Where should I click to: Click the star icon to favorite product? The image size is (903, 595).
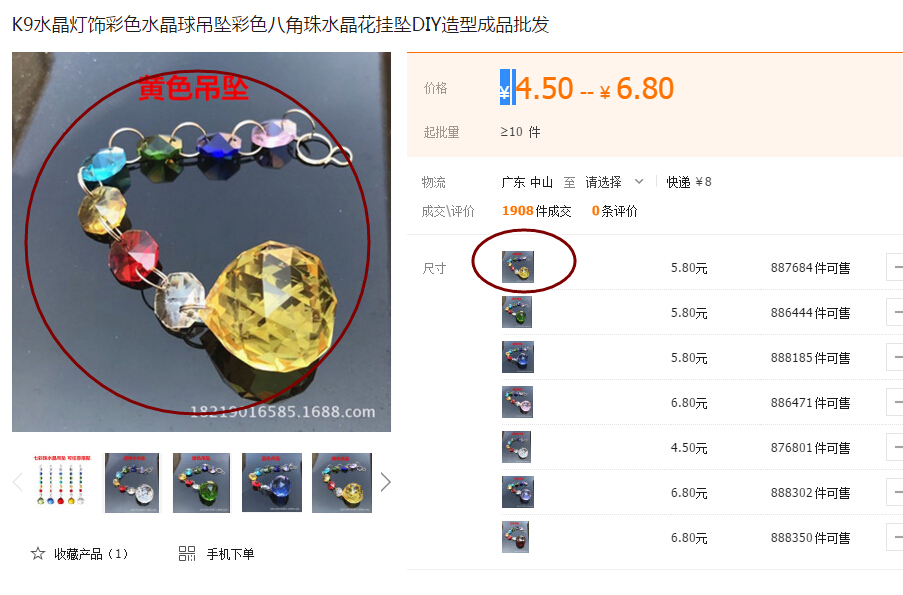38,554
